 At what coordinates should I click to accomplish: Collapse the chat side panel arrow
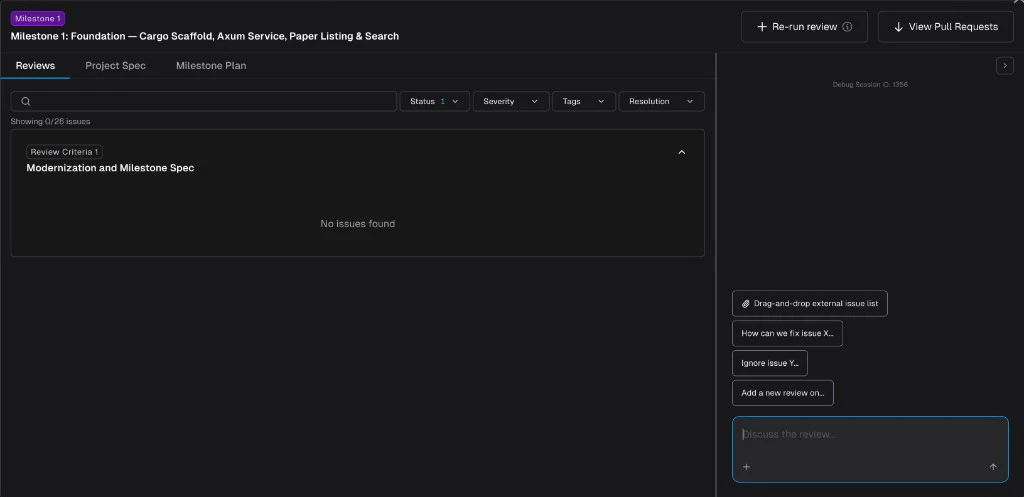click(x=1004, y=65)
